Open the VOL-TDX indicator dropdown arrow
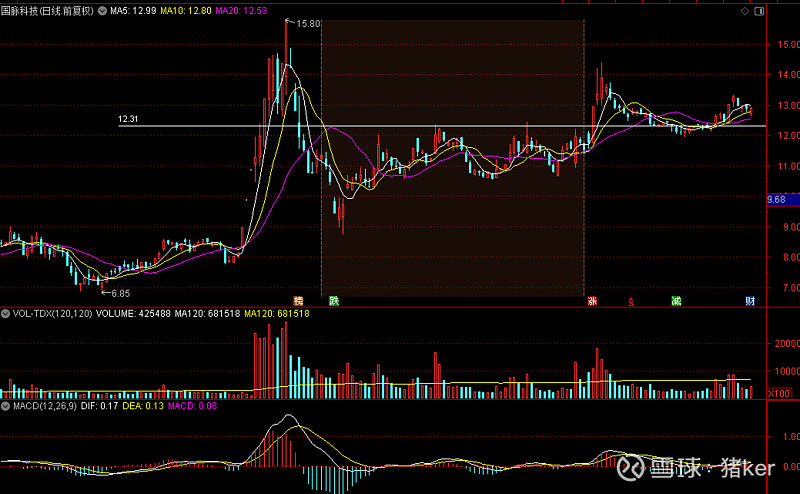 (x=5, y=314)
